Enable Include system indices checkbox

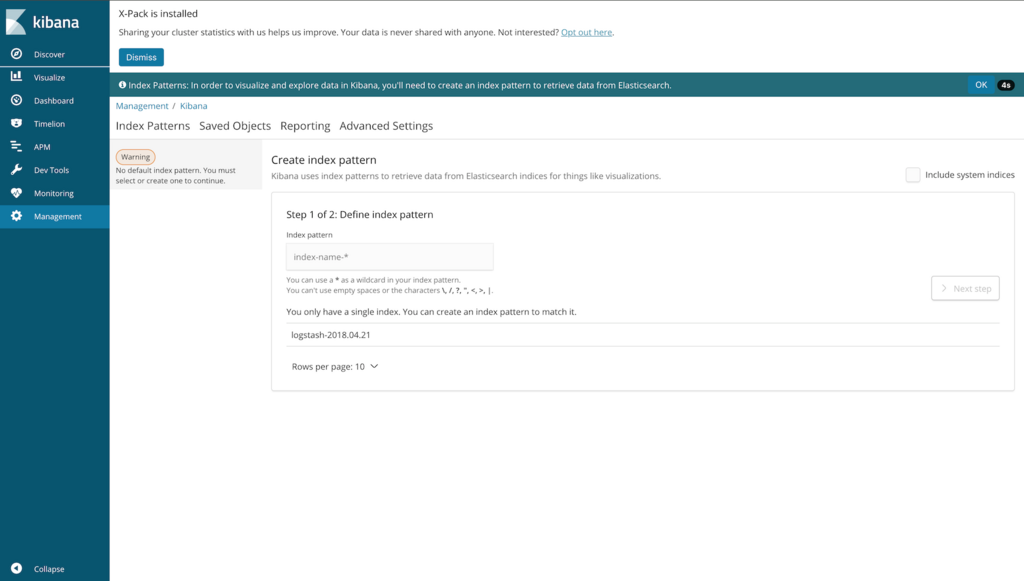pyautogui.click(x=913, y=175)
